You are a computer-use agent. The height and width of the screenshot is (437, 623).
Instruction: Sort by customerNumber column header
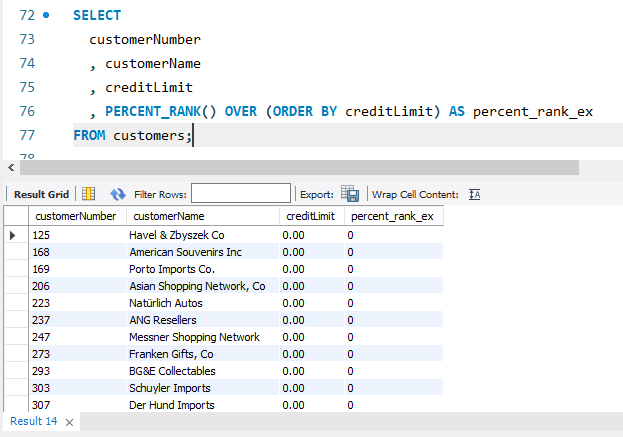[x=77, y=216]
